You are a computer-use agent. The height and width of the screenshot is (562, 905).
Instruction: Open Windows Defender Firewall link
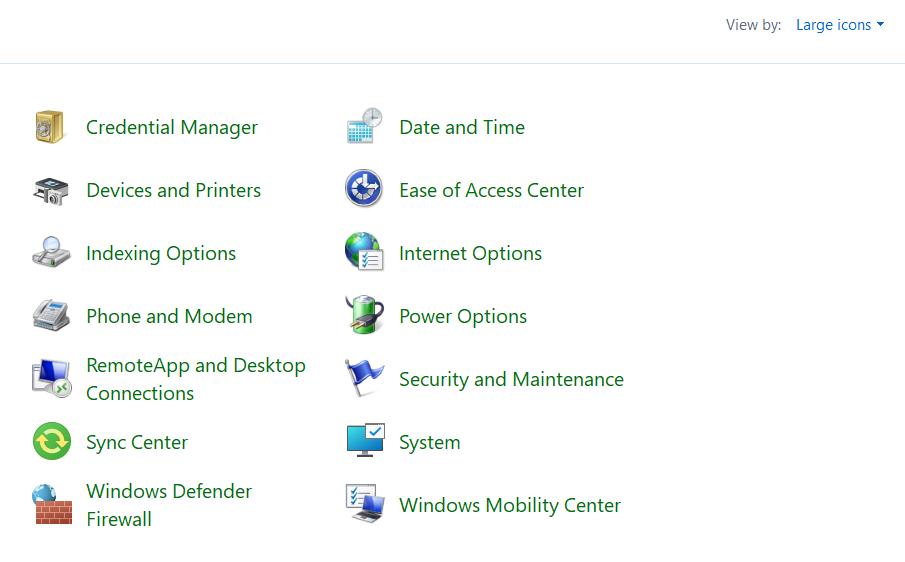tap(169, 505)
